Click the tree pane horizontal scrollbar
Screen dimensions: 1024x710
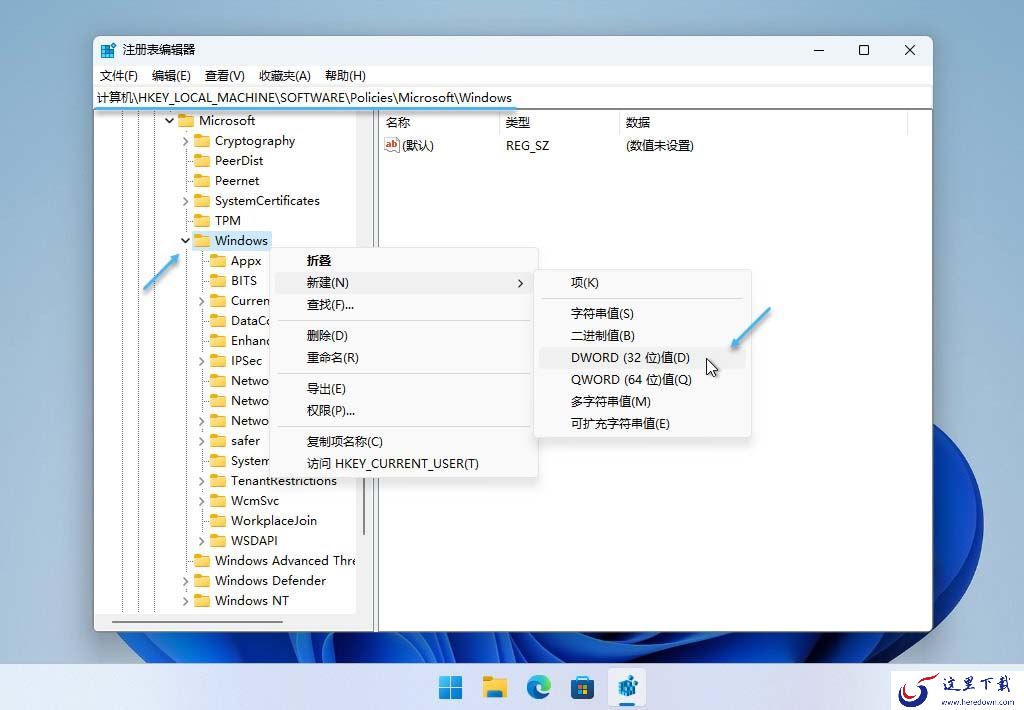tap(197, 622)
